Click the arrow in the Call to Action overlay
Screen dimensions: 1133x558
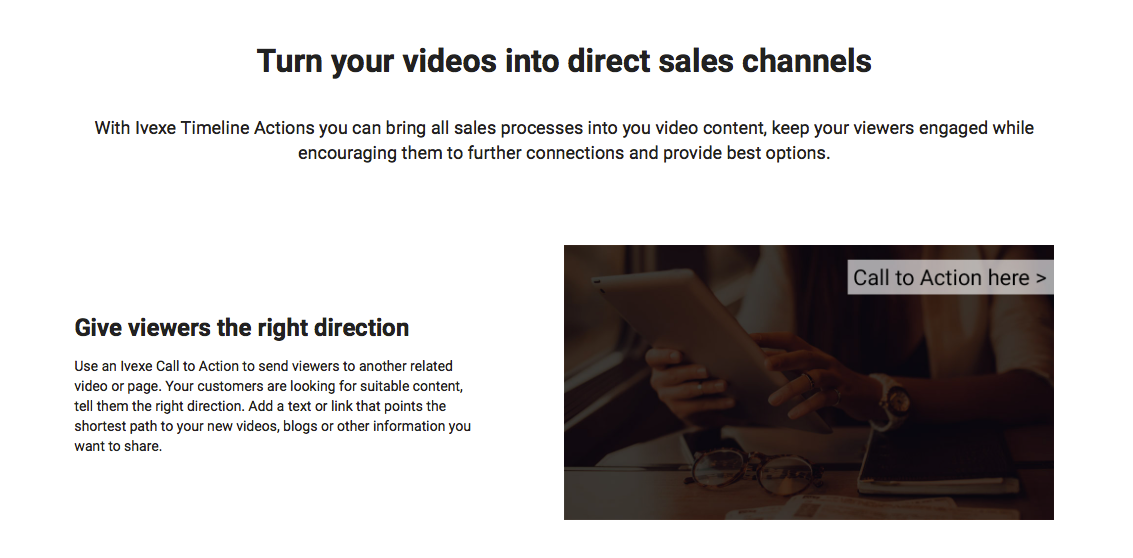coord(1041,278)
